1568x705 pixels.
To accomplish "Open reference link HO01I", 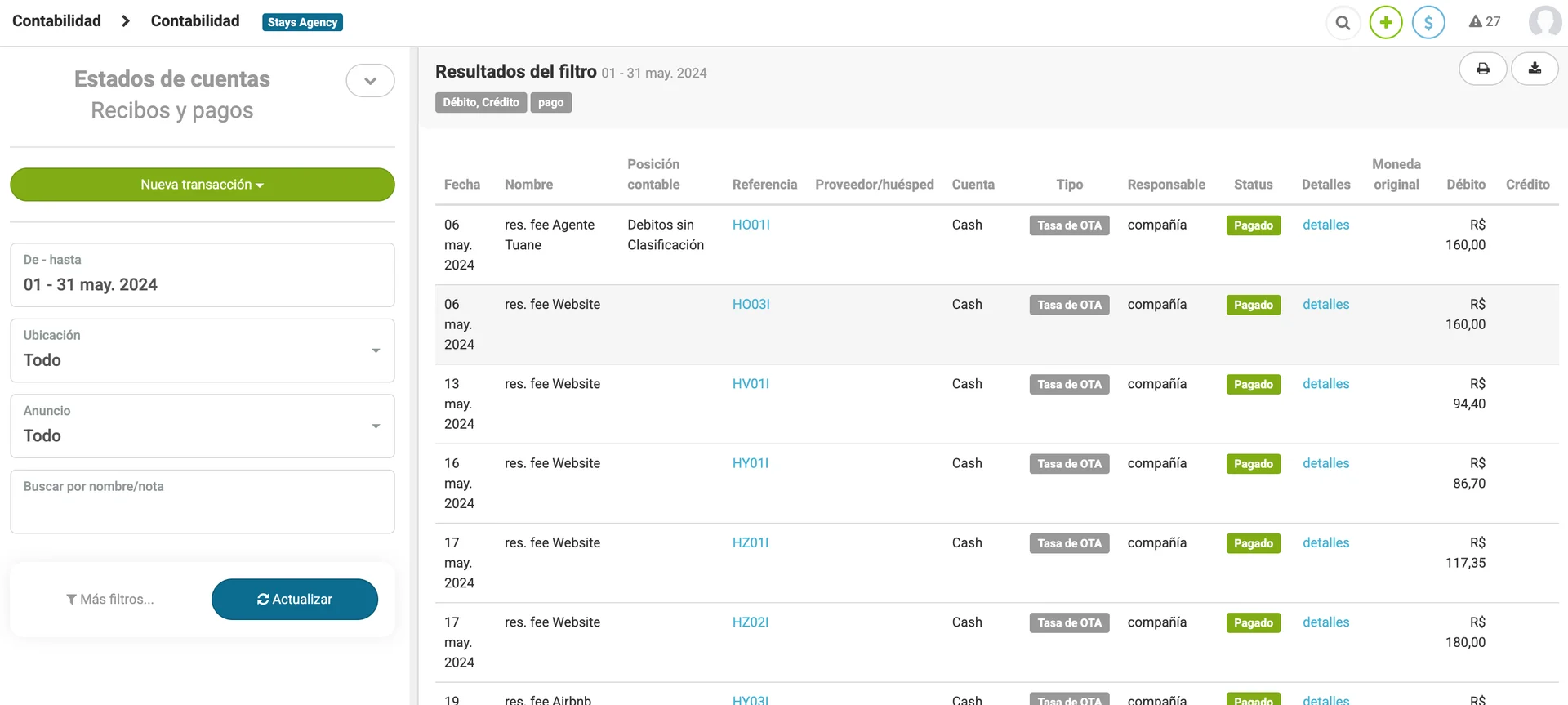I will [751, 225].
